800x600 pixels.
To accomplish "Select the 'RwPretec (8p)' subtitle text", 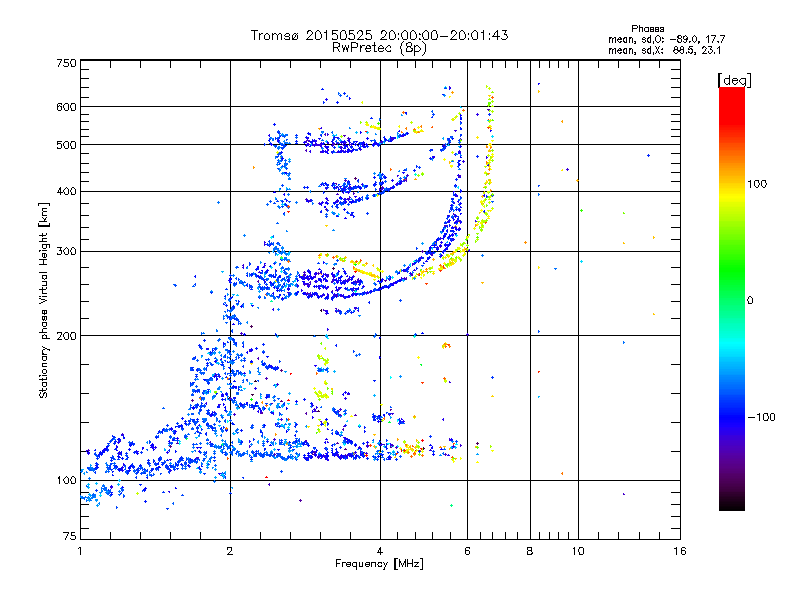I will 379,48.
